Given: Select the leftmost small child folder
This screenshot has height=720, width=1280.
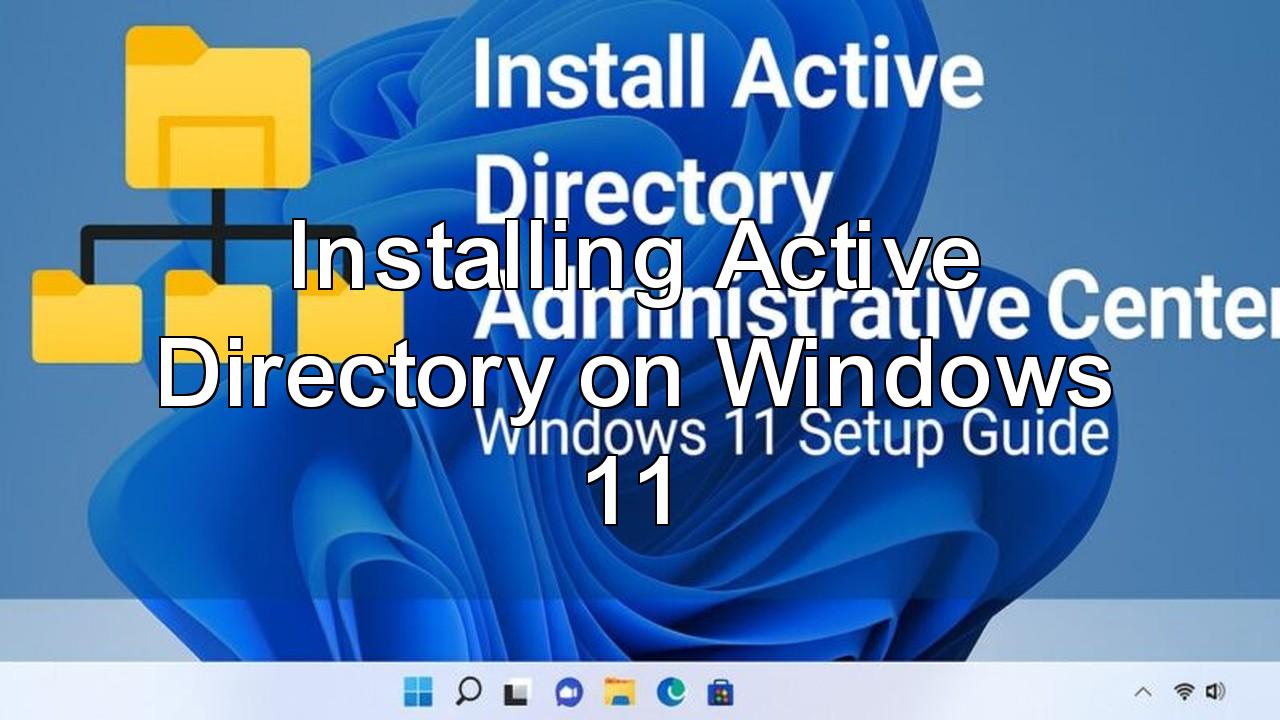Looking at the screenshot, I should [86, 318].
